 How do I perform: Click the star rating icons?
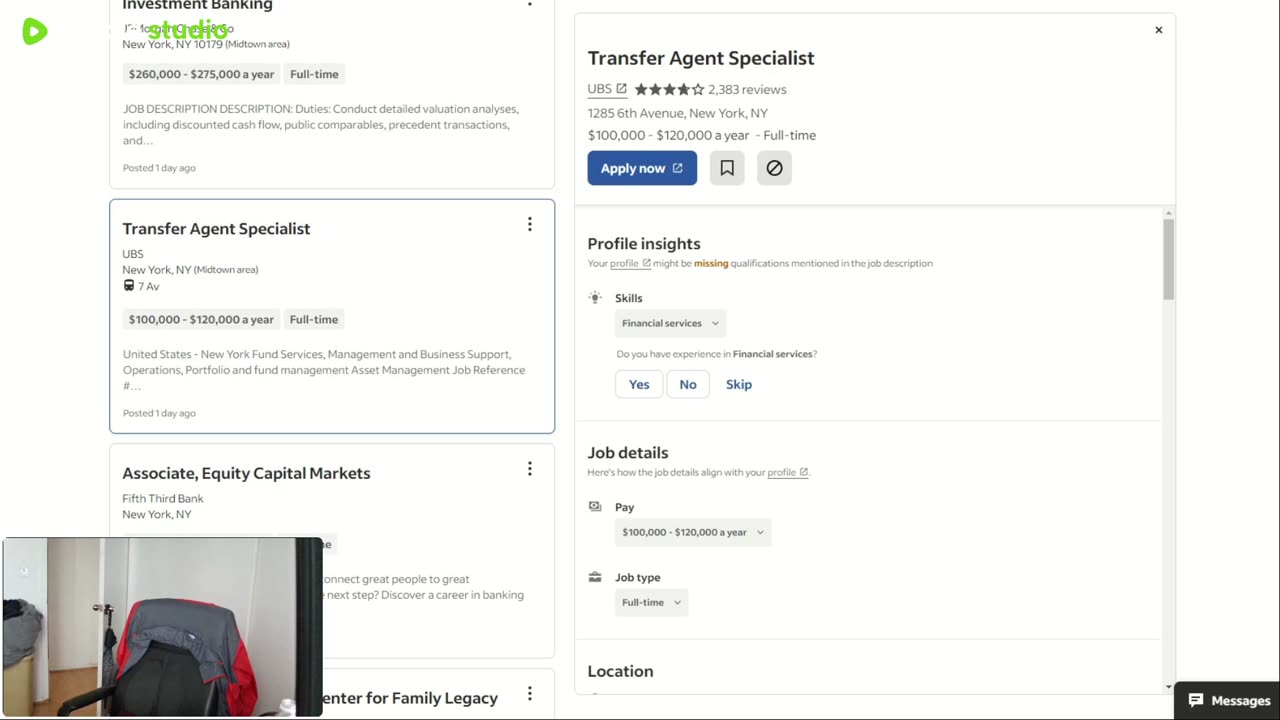coord(669,89)
